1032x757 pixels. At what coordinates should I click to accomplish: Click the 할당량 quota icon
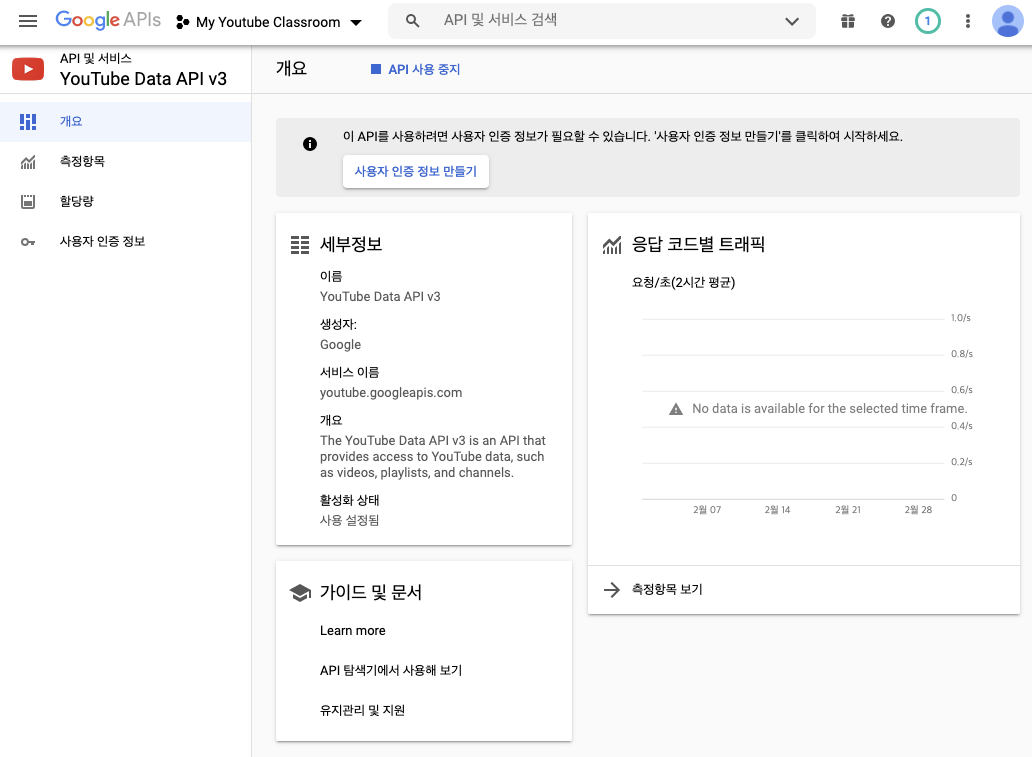tap(28, 201)
